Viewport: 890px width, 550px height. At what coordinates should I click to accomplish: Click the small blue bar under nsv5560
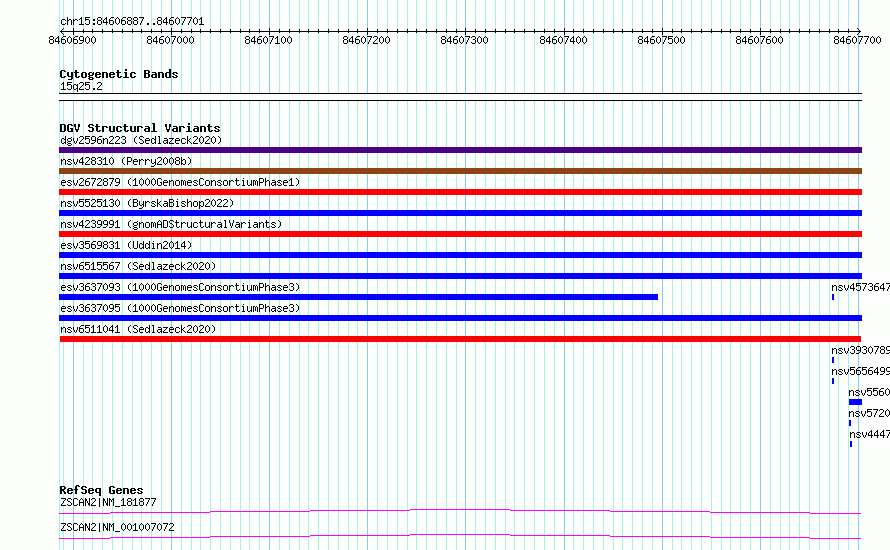855,402
